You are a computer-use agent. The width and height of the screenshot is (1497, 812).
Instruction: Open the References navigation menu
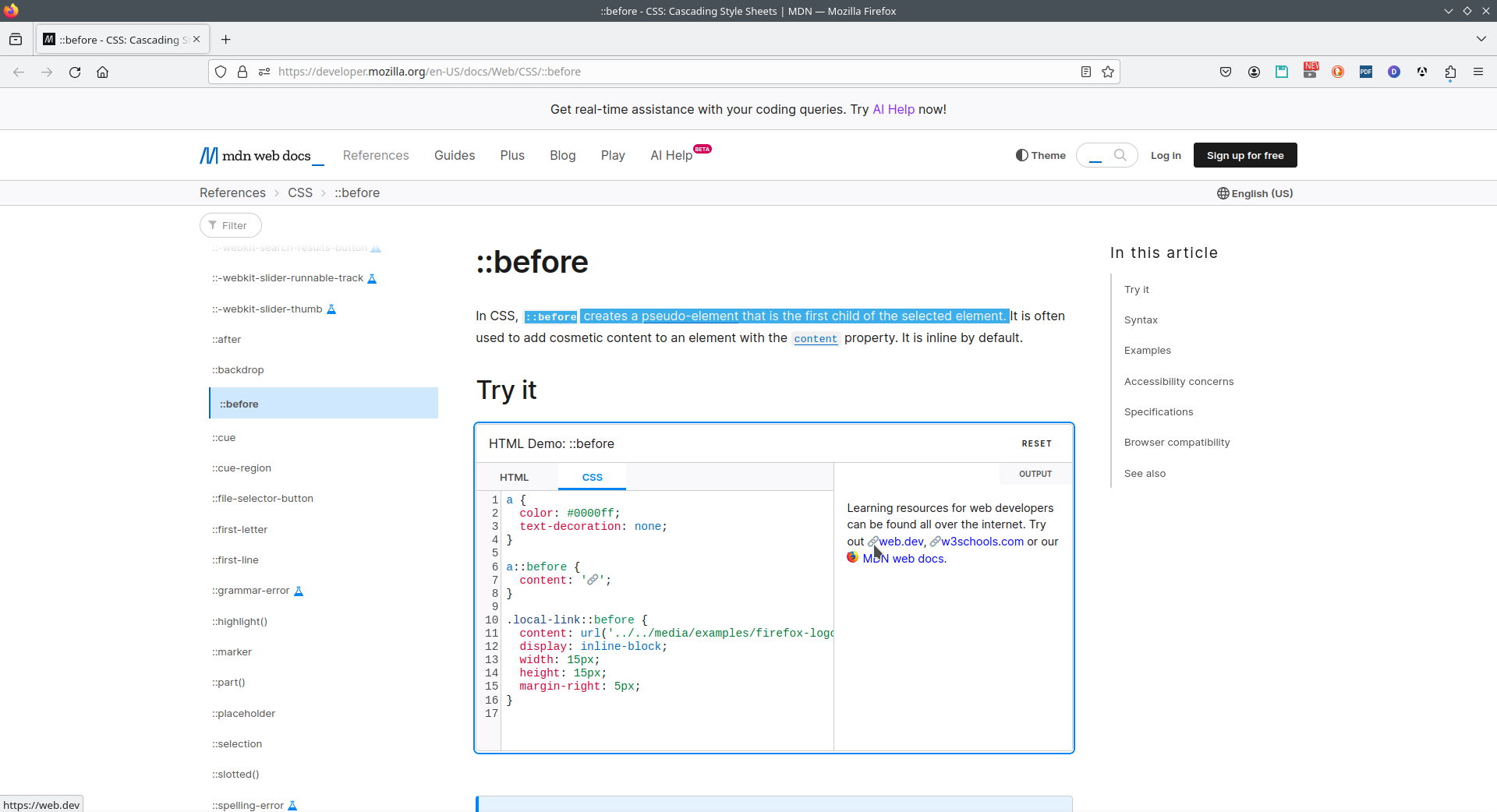(x=376, y=155)
